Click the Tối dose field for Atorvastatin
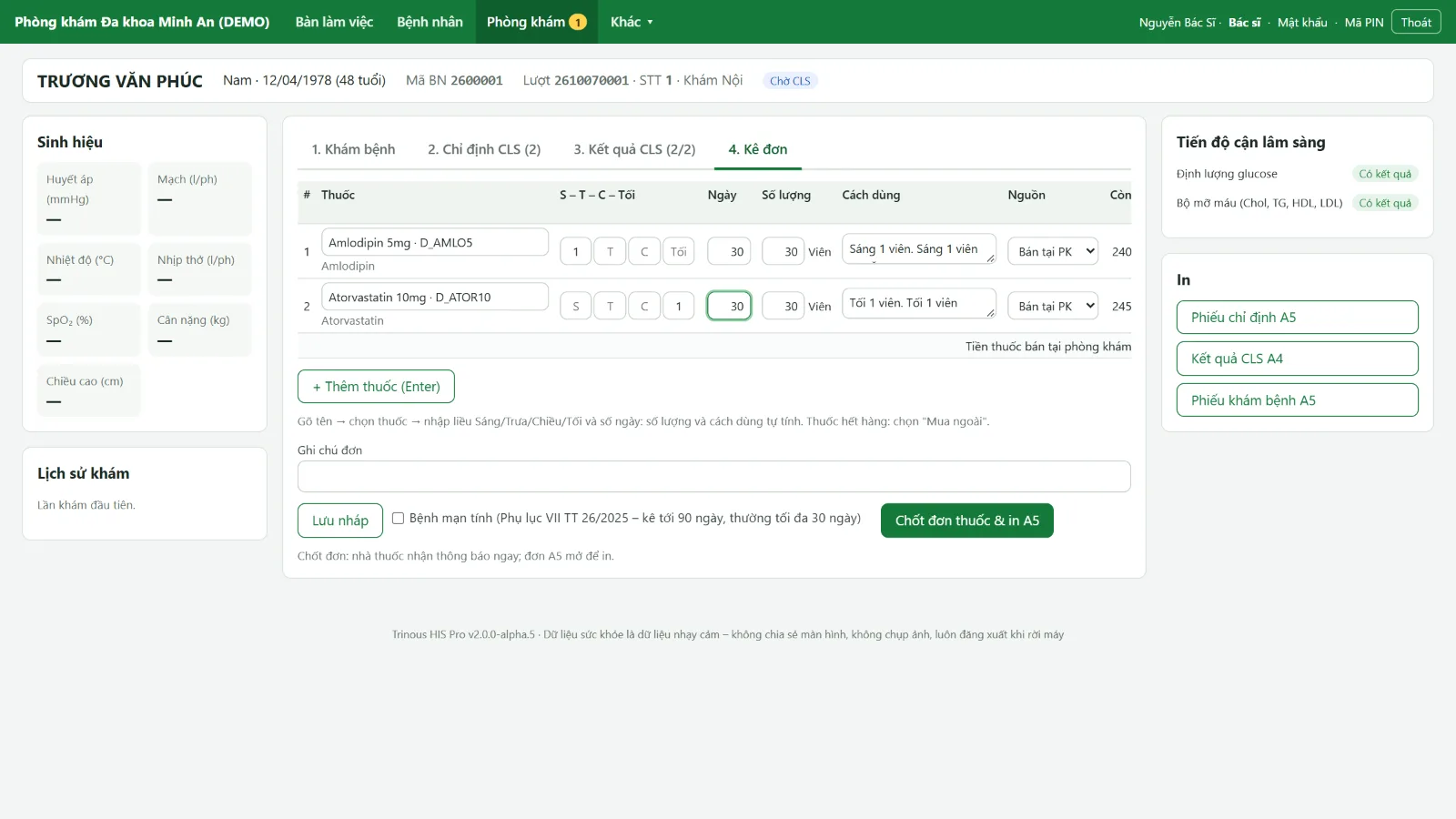This screenshot has height=819, width=1456. tap(678, 306)
